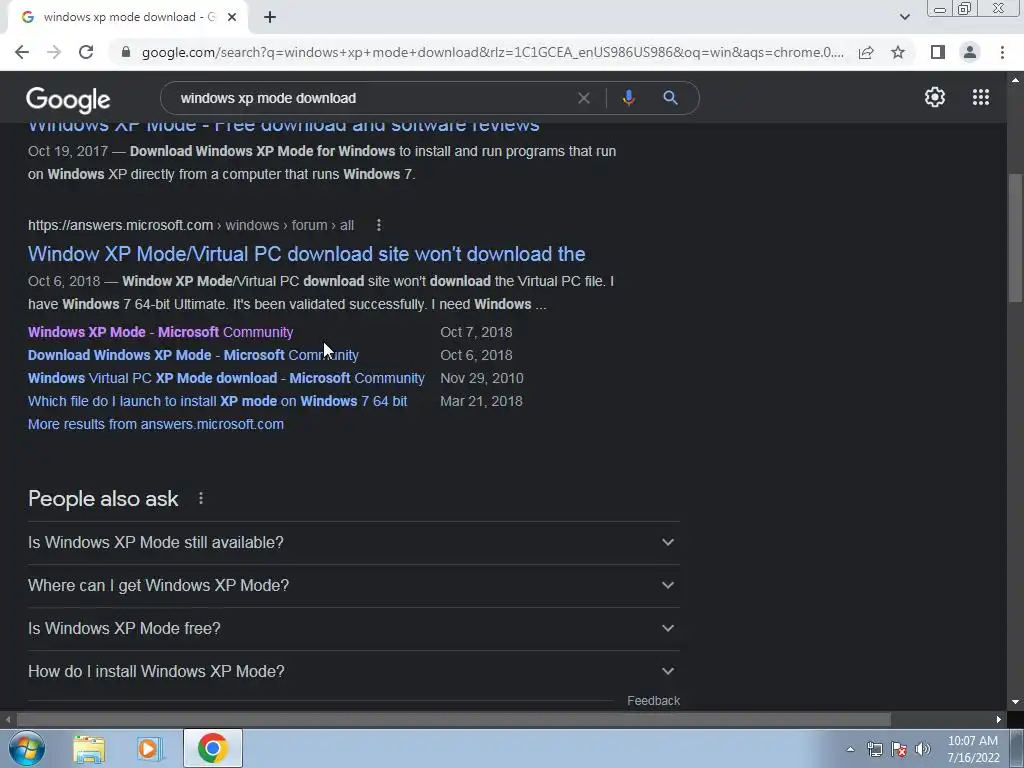The width and height of the screenshot is (1024, 768).
Task: Launch Windows Media Player from taskbar
Action: [x=149, y=748]
